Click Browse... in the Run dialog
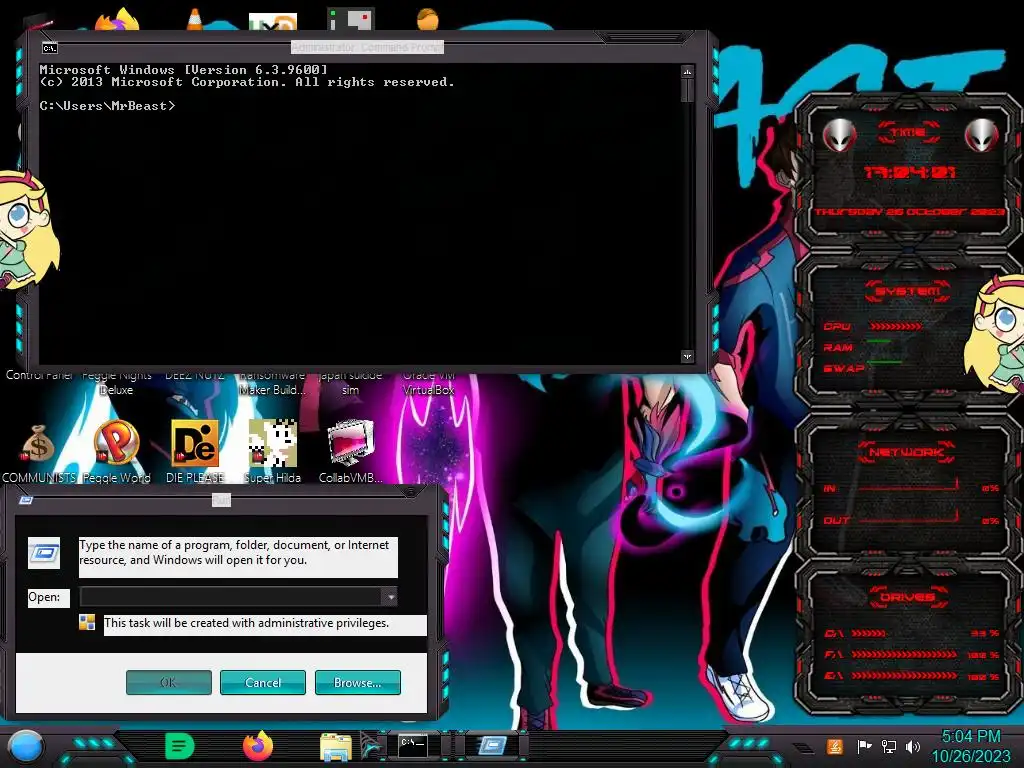The width and height of the screenshot is (1024, 768). click(x=357, y=682)
